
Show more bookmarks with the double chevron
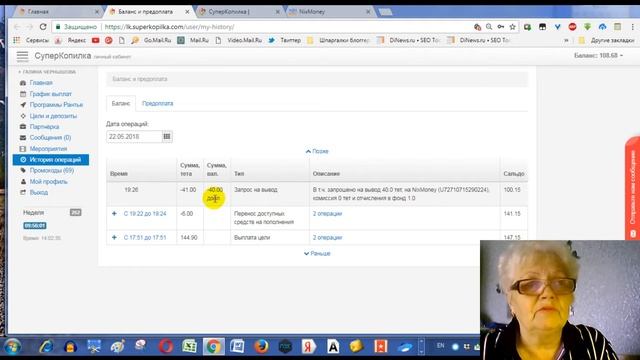567,40
